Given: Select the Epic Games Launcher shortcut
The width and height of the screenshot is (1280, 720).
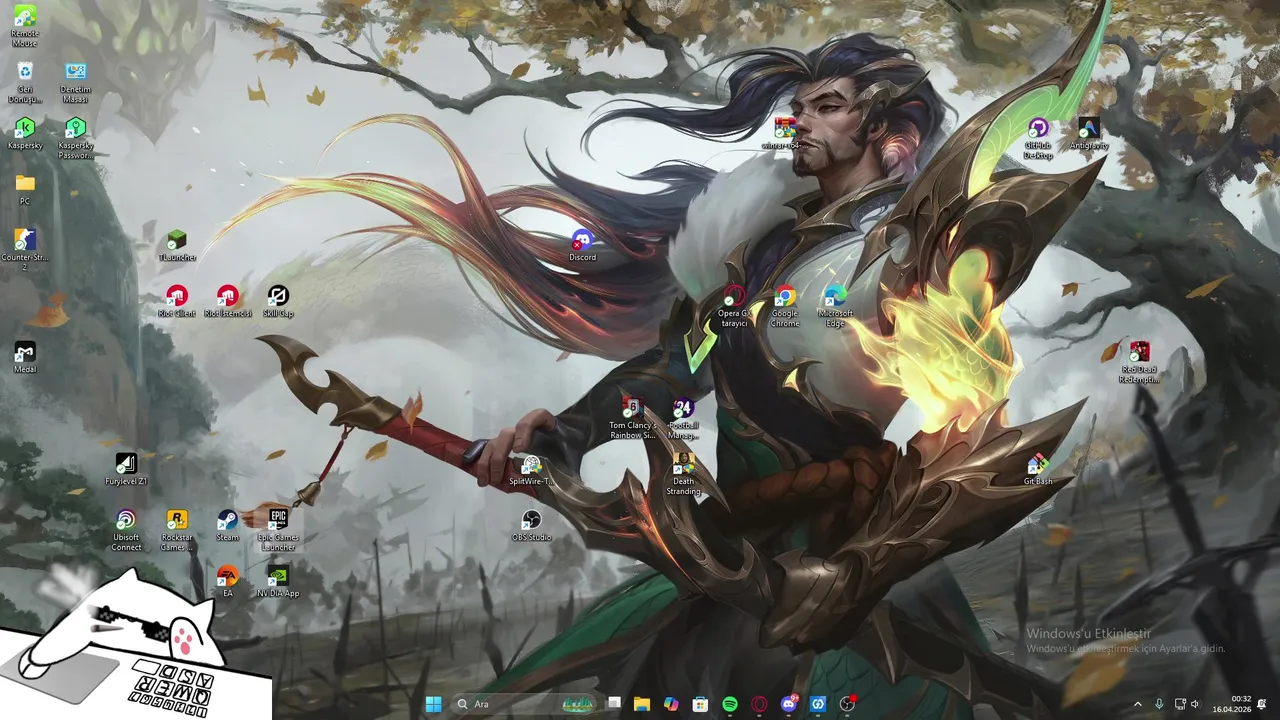Looking at the screenshot, I should pos(278,530).
